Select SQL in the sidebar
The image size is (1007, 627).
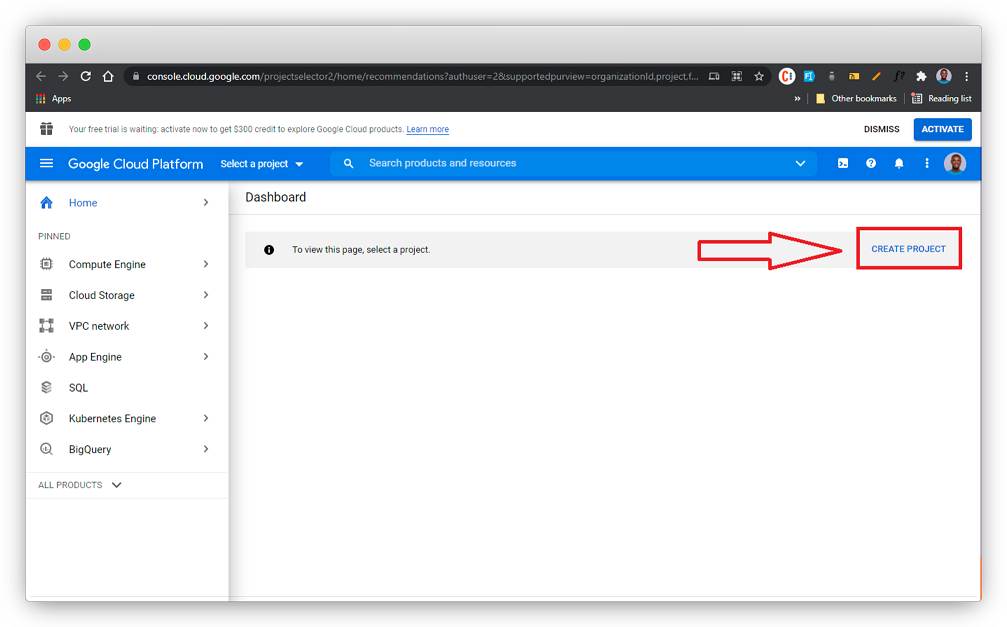pos(127,387)
